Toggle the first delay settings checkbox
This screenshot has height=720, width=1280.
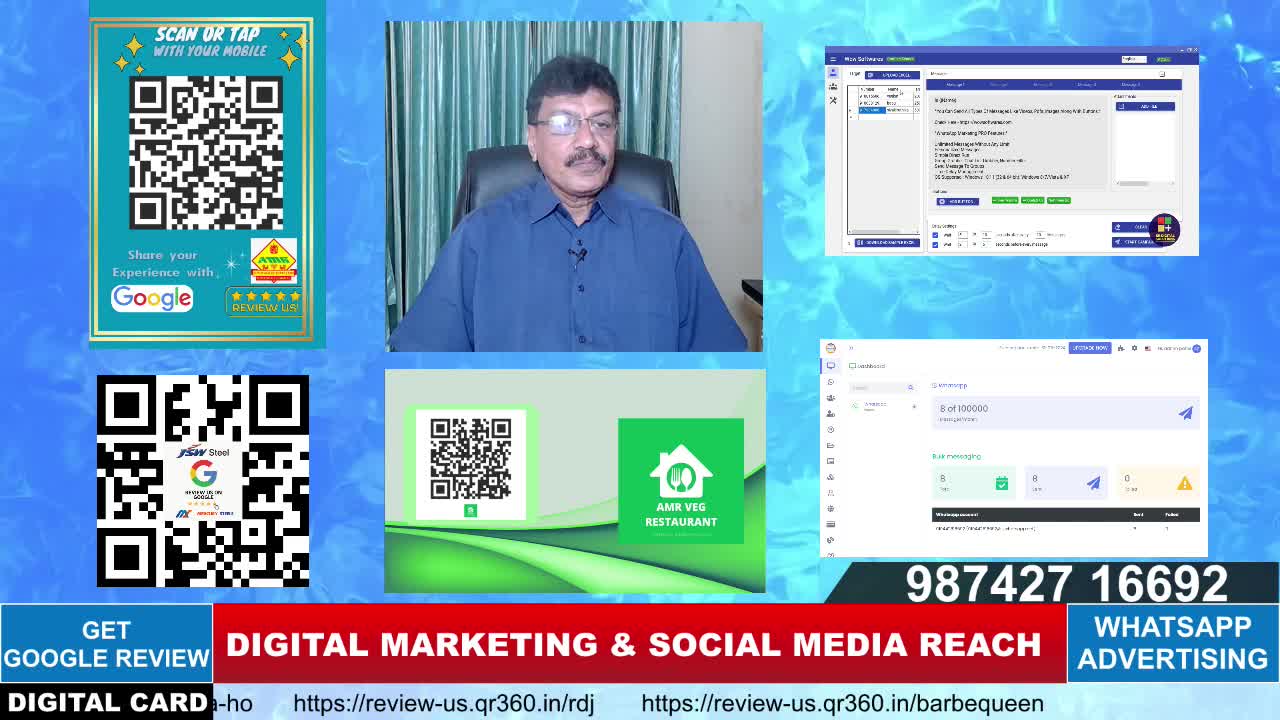[x=936, y=235]
